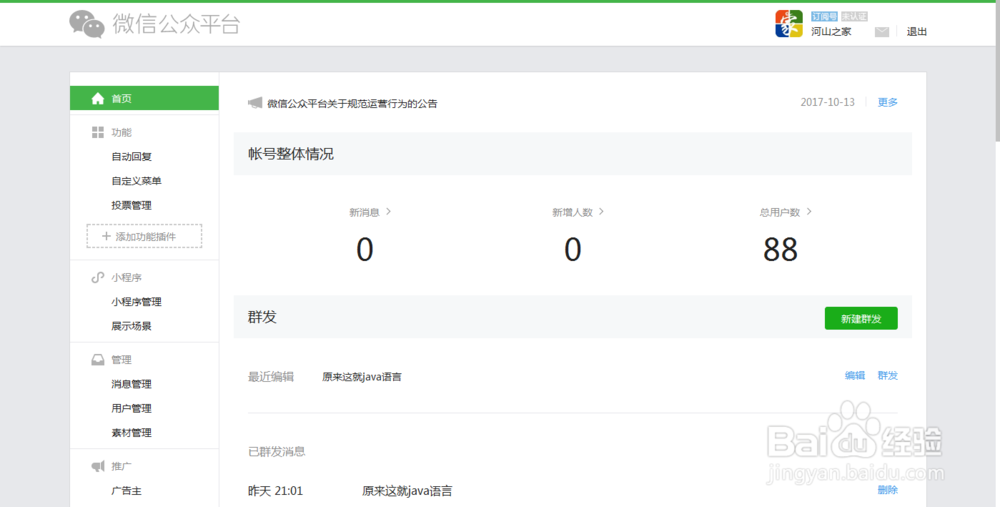Open 广告主 in sidebar

click(126, 491)
